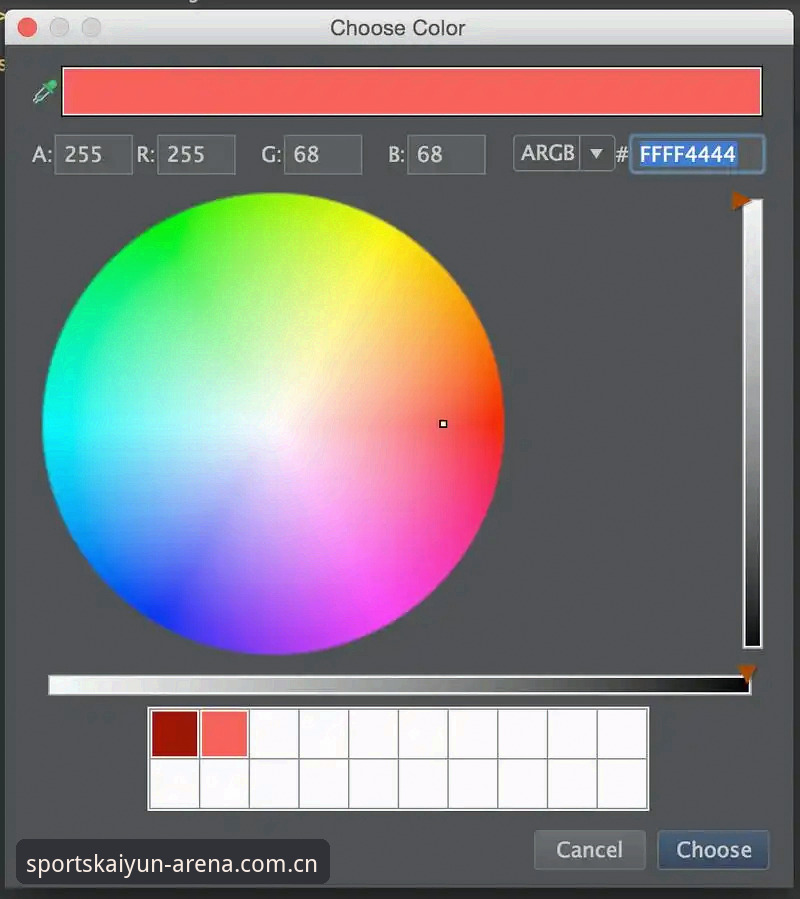
Task: Focus the B value field
Action: tap(446, 154)
